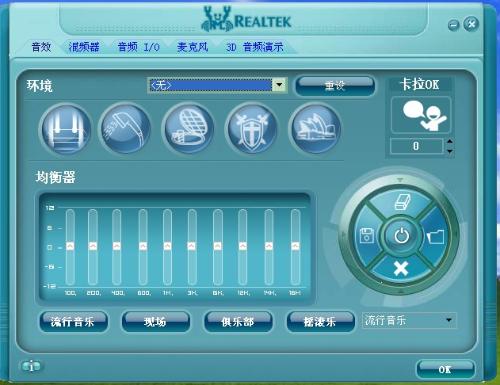Click the 流行音乐 preset button
The width and height of the screenshot is (500, 385).
point(73,322)
